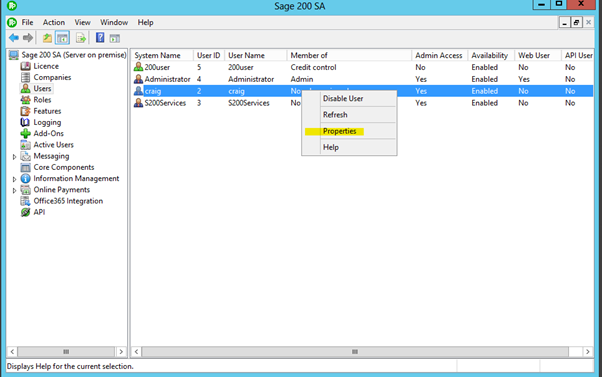Viewport: 602px width, 377px height.
Task: Select Office365 Integration tree label
Action: click(68, 201)
